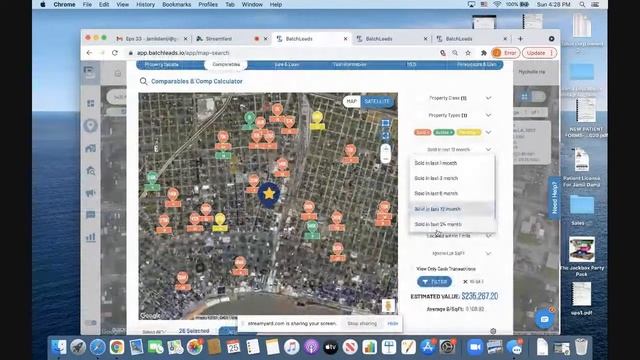Open the History menu in menu bar

[x=145, y=4]
